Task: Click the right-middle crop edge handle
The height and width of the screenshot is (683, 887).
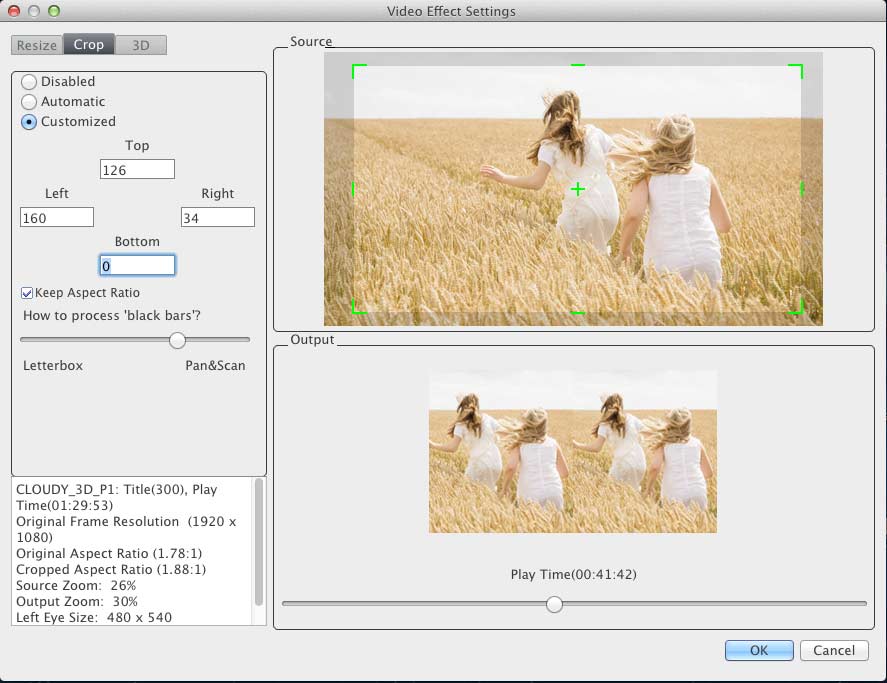Action: point(801,189)
